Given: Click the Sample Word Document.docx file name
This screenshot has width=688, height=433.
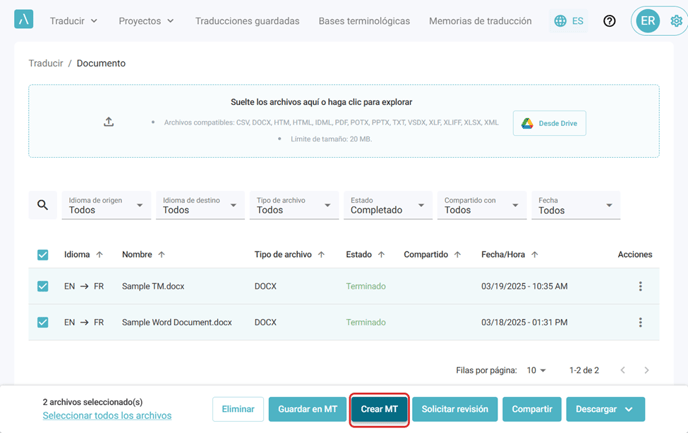Looking at the screenshot, I should [177, 322].
